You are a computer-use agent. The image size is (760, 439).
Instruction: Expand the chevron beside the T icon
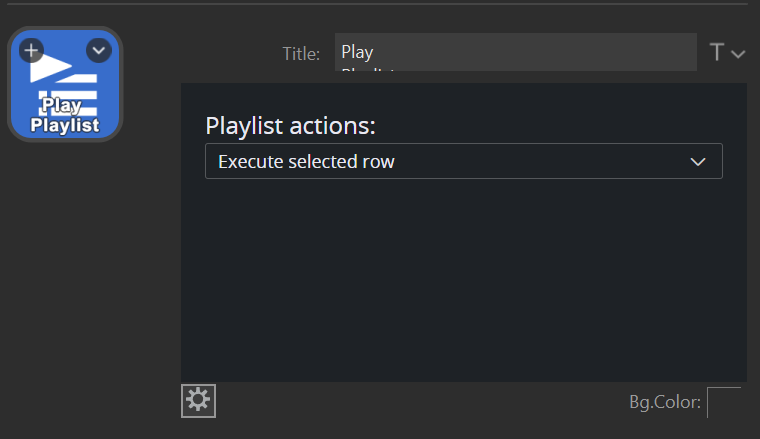pos(738,54)
